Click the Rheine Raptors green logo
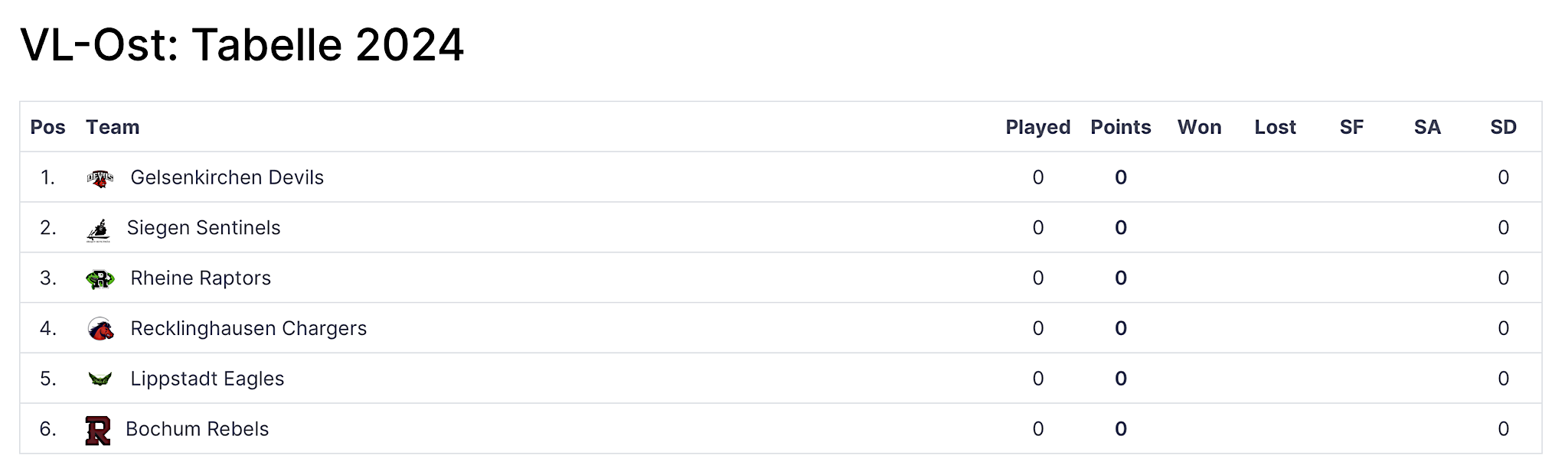Screen dimensions: 1568x475 click(x=100, y=279)
